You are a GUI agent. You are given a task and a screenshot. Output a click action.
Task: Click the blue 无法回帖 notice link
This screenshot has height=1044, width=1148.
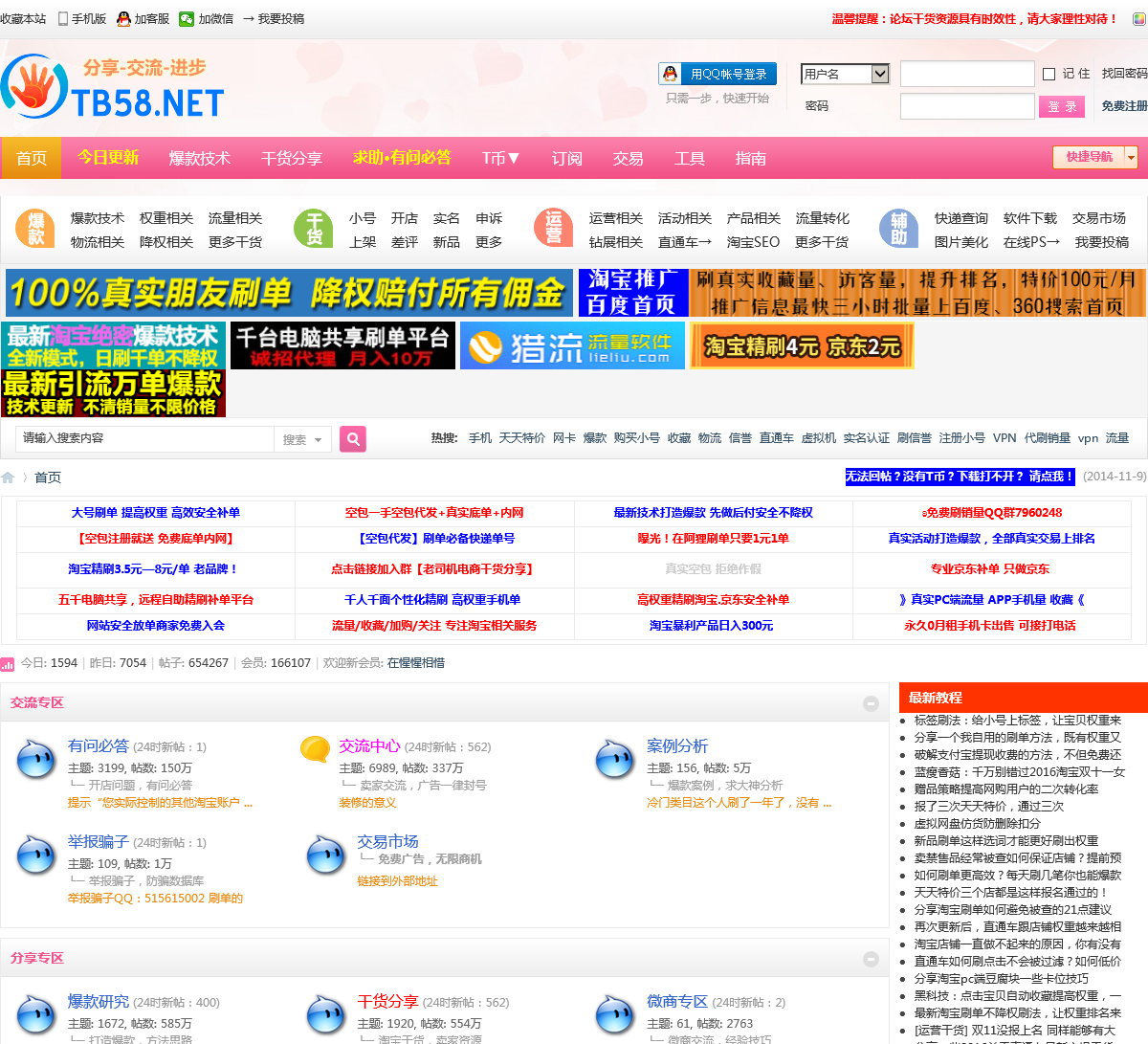(x=960, y=477)
